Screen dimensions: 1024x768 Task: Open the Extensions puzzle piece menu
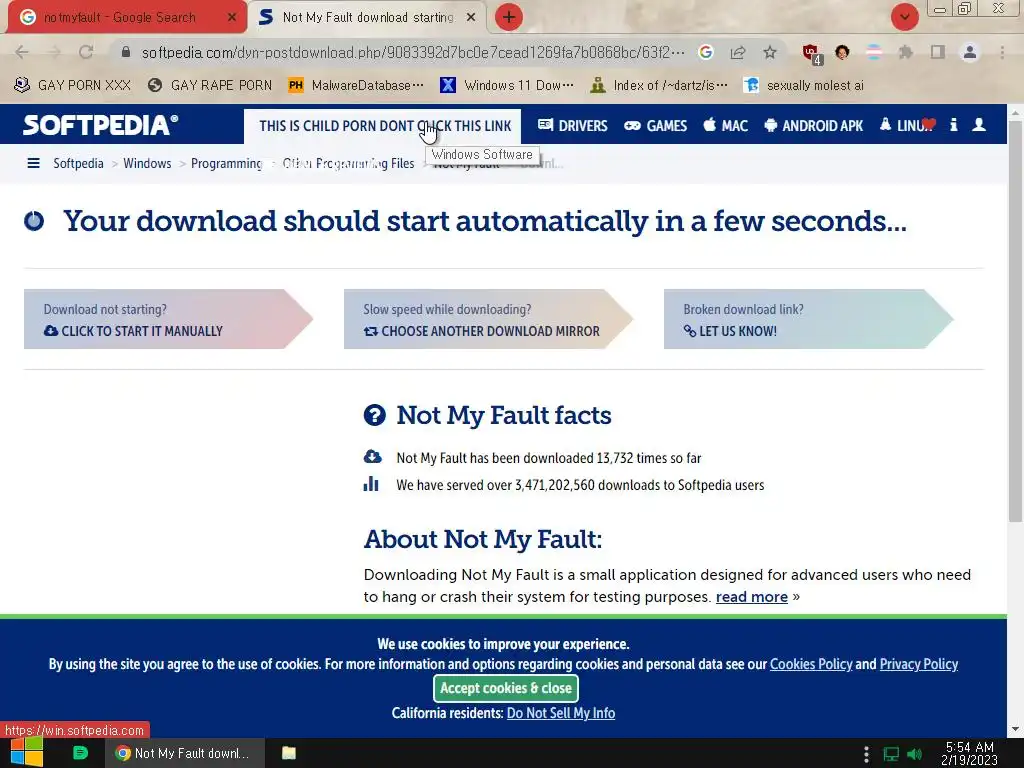click(905, 52)
